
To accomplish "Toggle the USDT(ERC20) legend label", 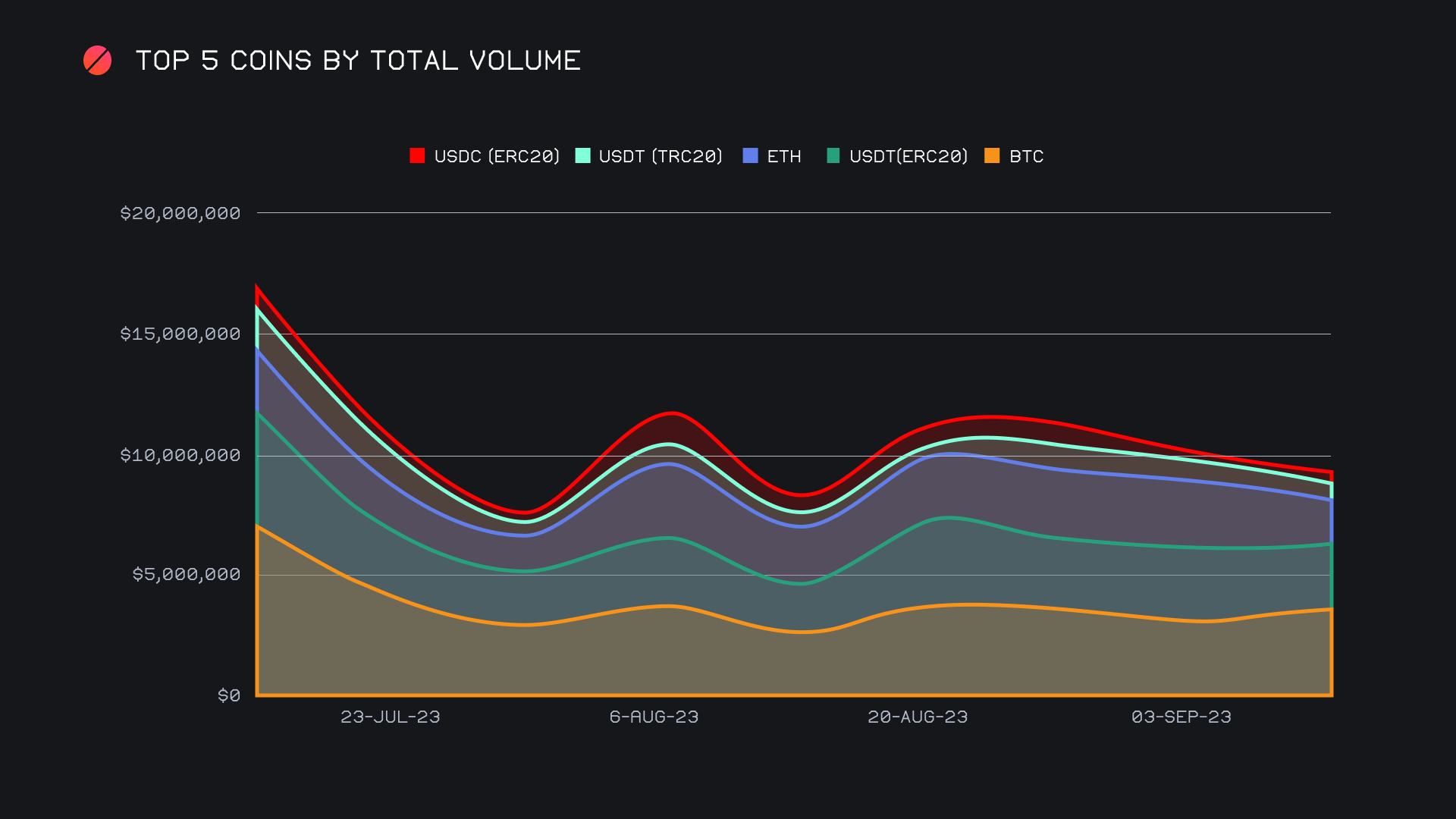I will coord(908,156).
